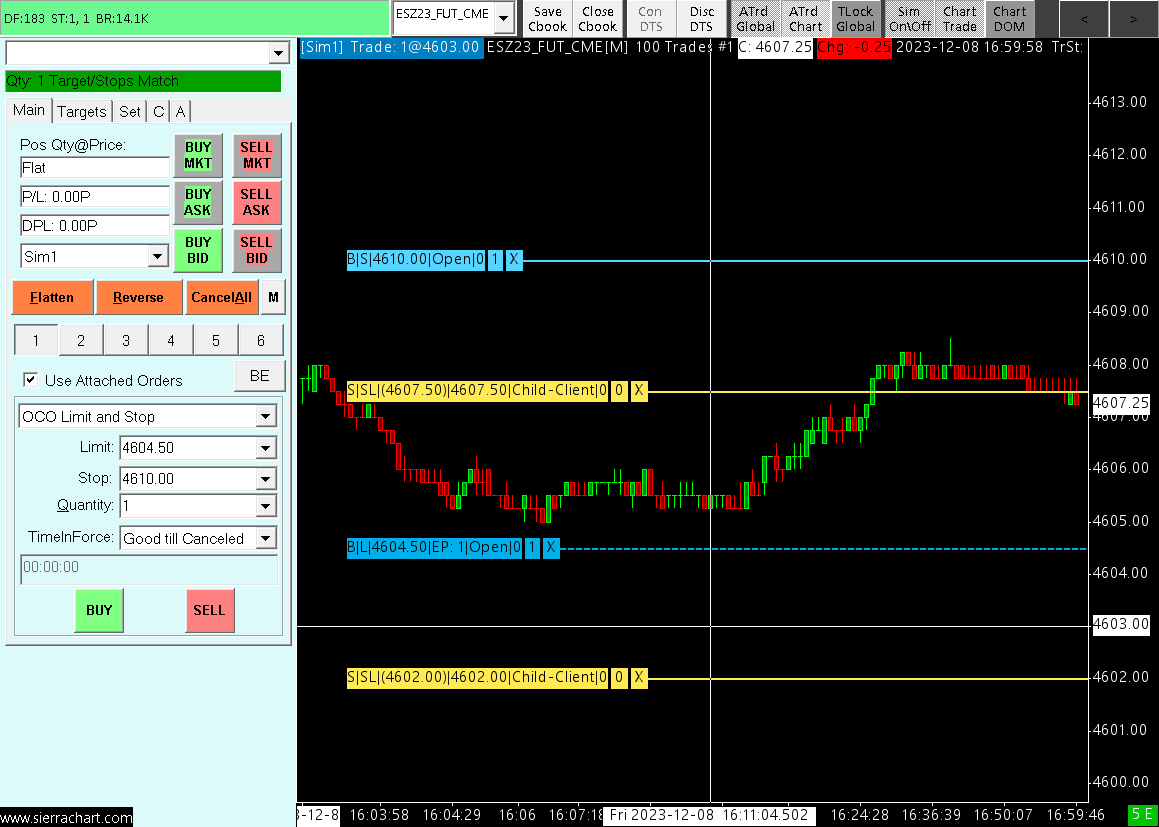The height and width of the screenshot is (827, 1159).
Task: Click the red SELL order button
Action: coord(210,610)
